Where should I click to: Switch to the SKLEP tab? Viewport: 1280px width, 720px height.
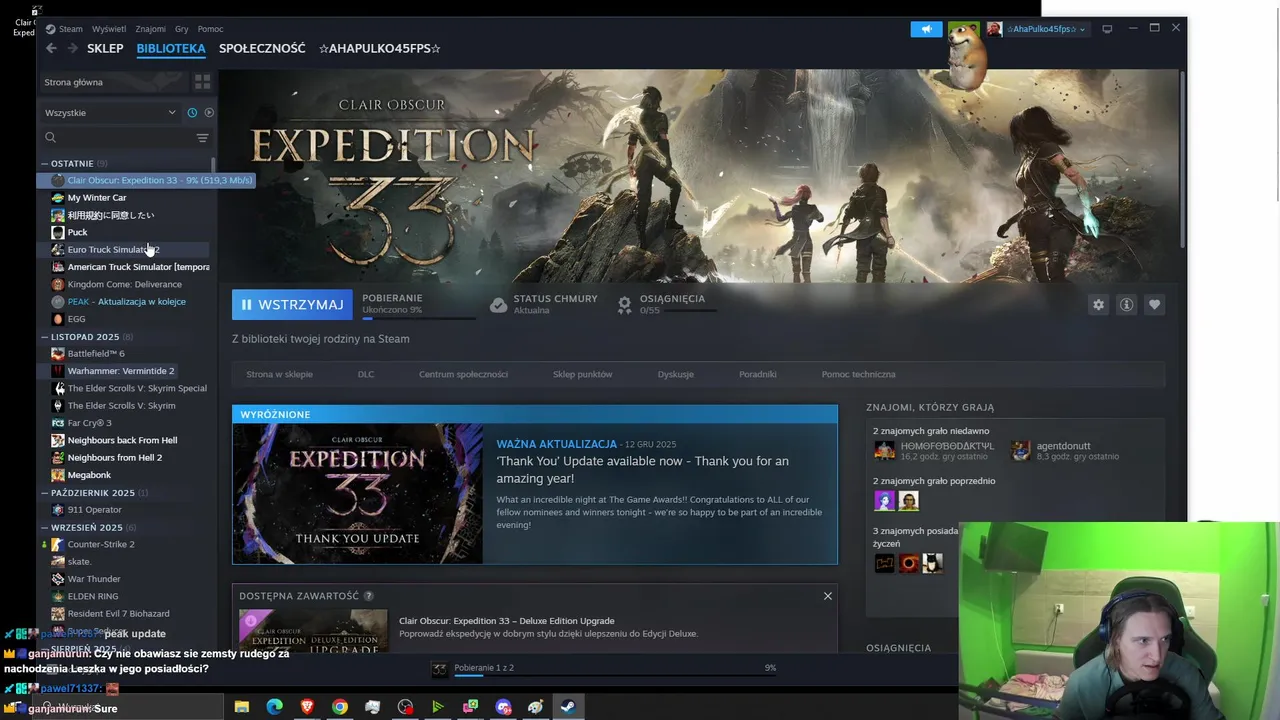tap(105, 48)
